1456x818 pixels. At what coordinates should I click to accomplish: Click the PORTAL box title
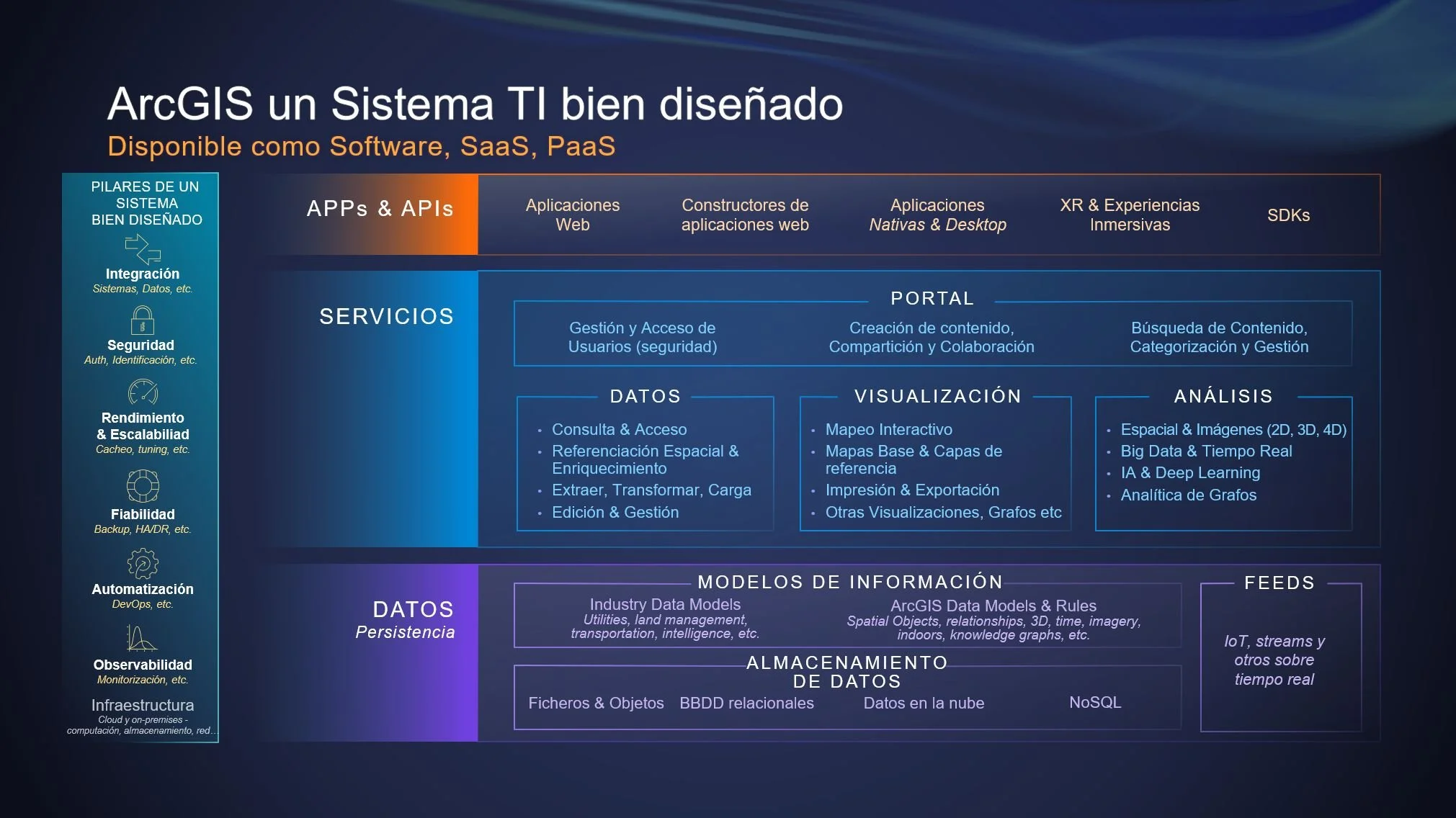tap(932, 298)
